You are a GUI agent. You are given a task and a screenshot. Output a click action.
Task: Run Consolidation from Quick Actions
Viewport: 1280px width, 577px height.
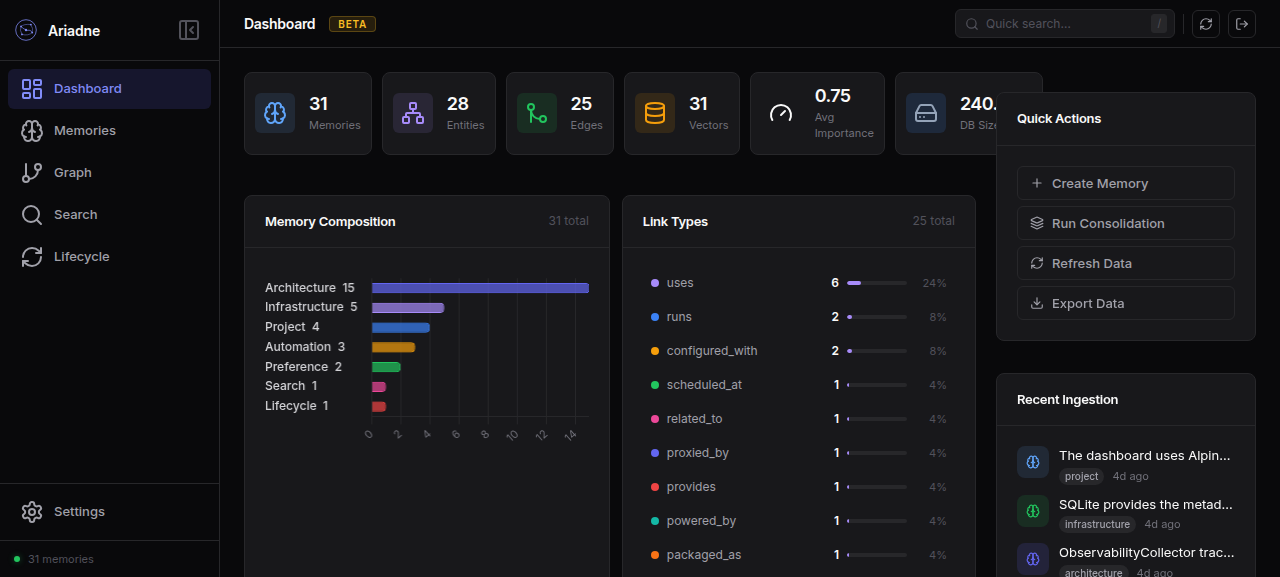coord(1126,223)
